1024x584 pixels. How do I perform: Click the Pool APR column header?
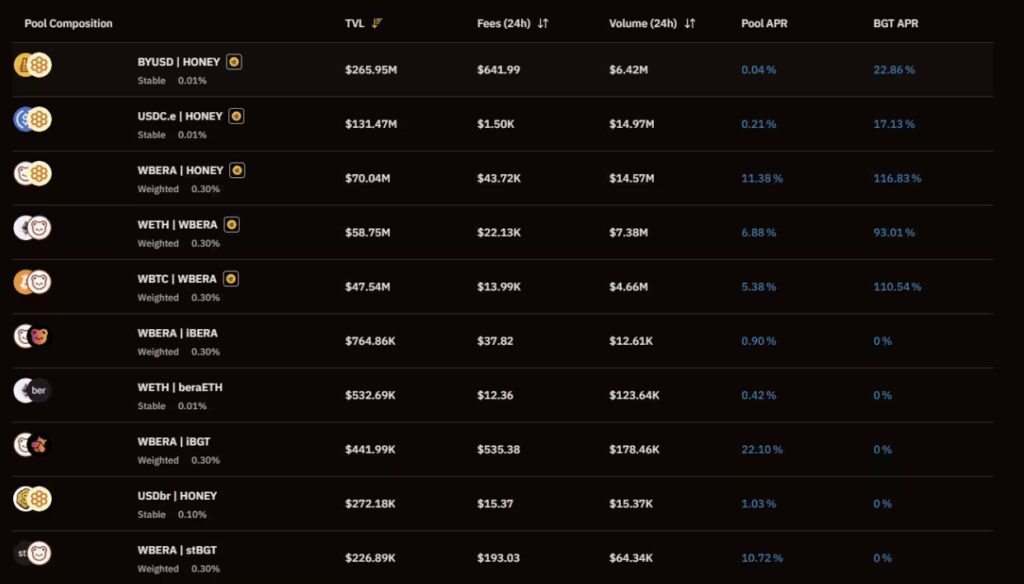tap(764, 23)
